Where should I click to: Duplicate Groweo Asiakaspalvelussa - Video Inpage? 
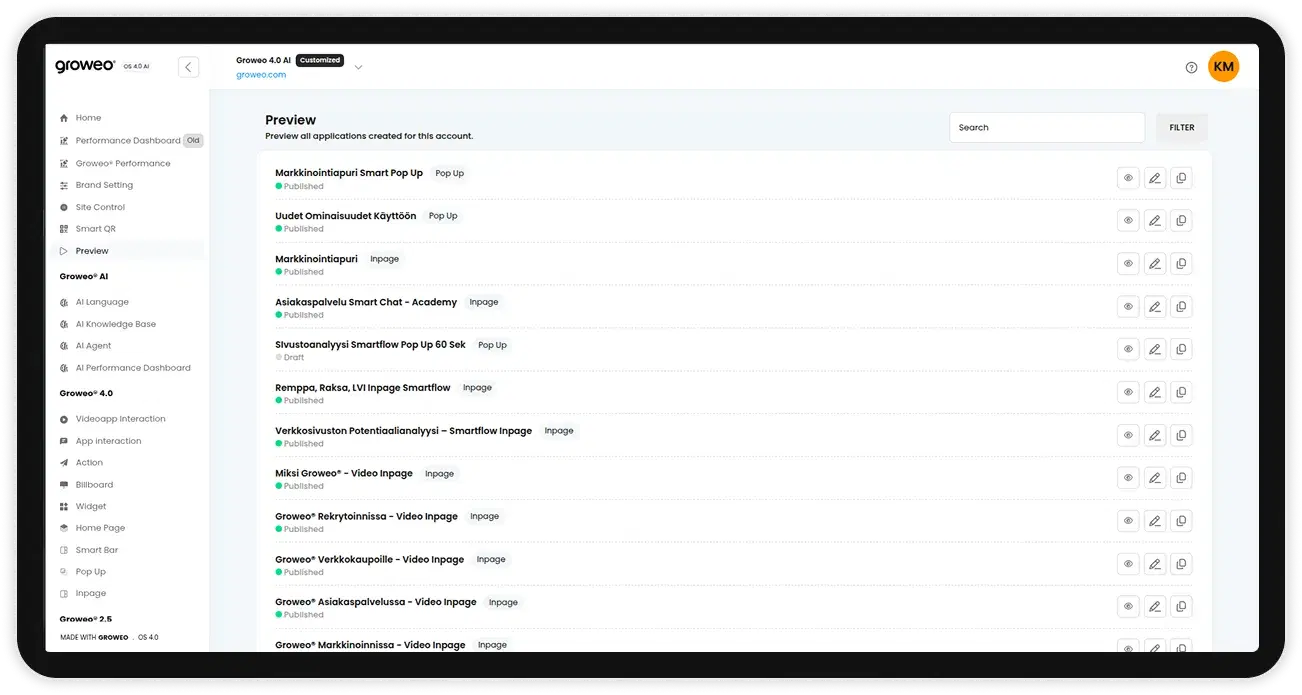tap(1181, 606)
